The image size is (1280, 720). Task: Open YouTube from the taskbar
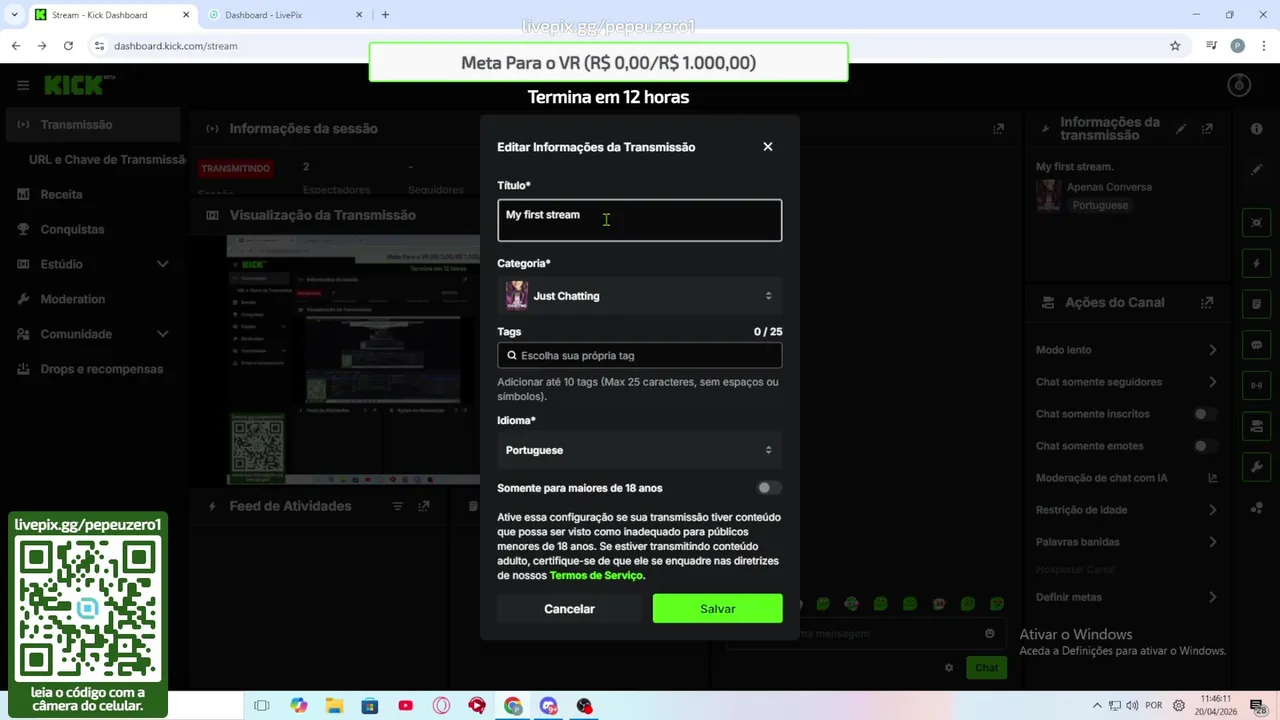point(405,706)
